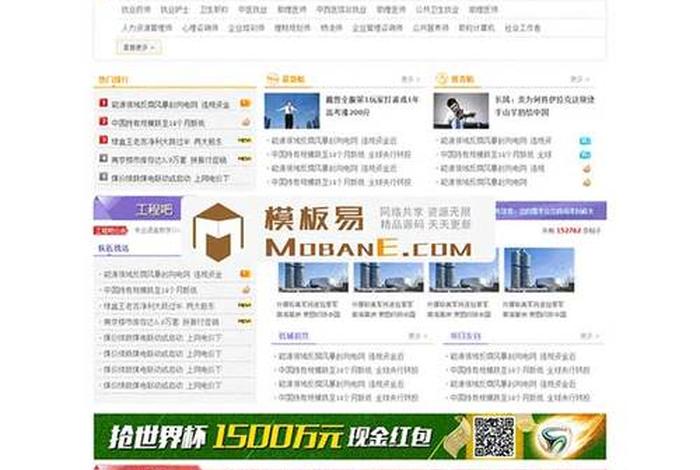This screenshot has height=470, width=700.
Task: Select the 机械前沿 section tab
Action: 293,336
